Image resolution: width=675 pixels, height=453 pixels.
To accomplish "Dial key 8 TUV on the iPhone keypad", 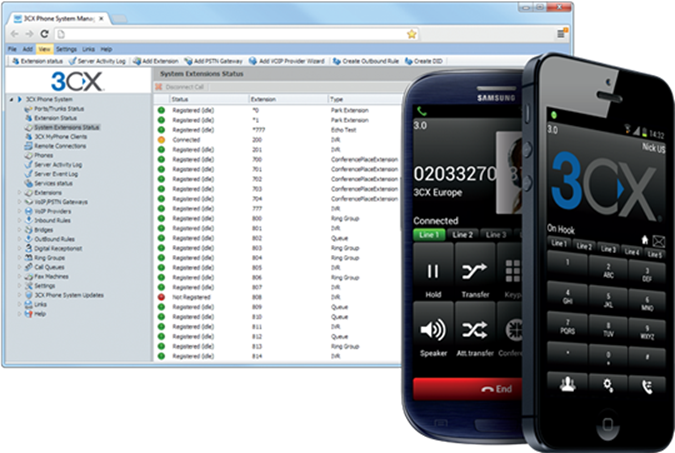I will pyautogui.click(x=608, y=329).
